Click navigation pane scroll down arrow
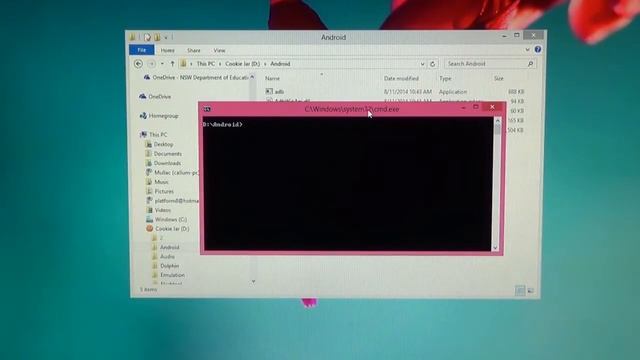Viewport: 640px width, 360px height. pyautogui.click(x=253, y=281)
